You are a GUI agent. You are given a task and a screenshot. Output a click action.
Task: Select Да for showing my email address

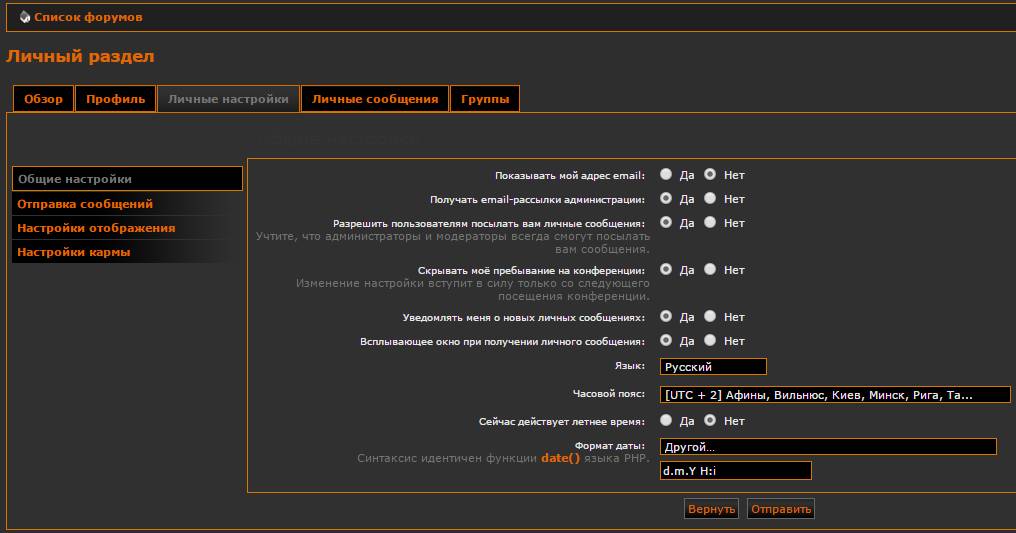pyautogui.click(x=666, y=174)
